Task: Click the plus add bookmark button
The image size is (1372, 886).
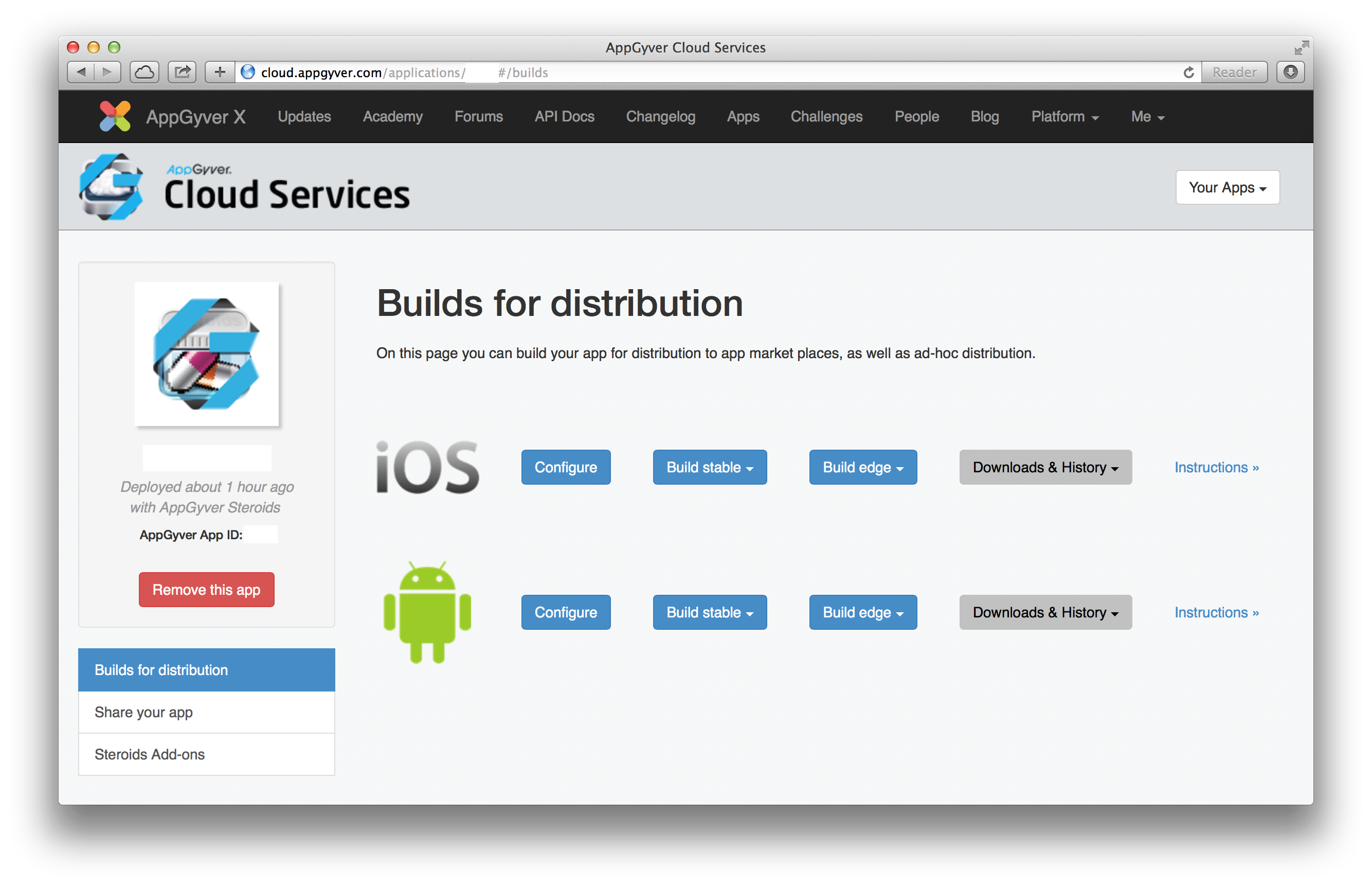Action: pos(220,72)
